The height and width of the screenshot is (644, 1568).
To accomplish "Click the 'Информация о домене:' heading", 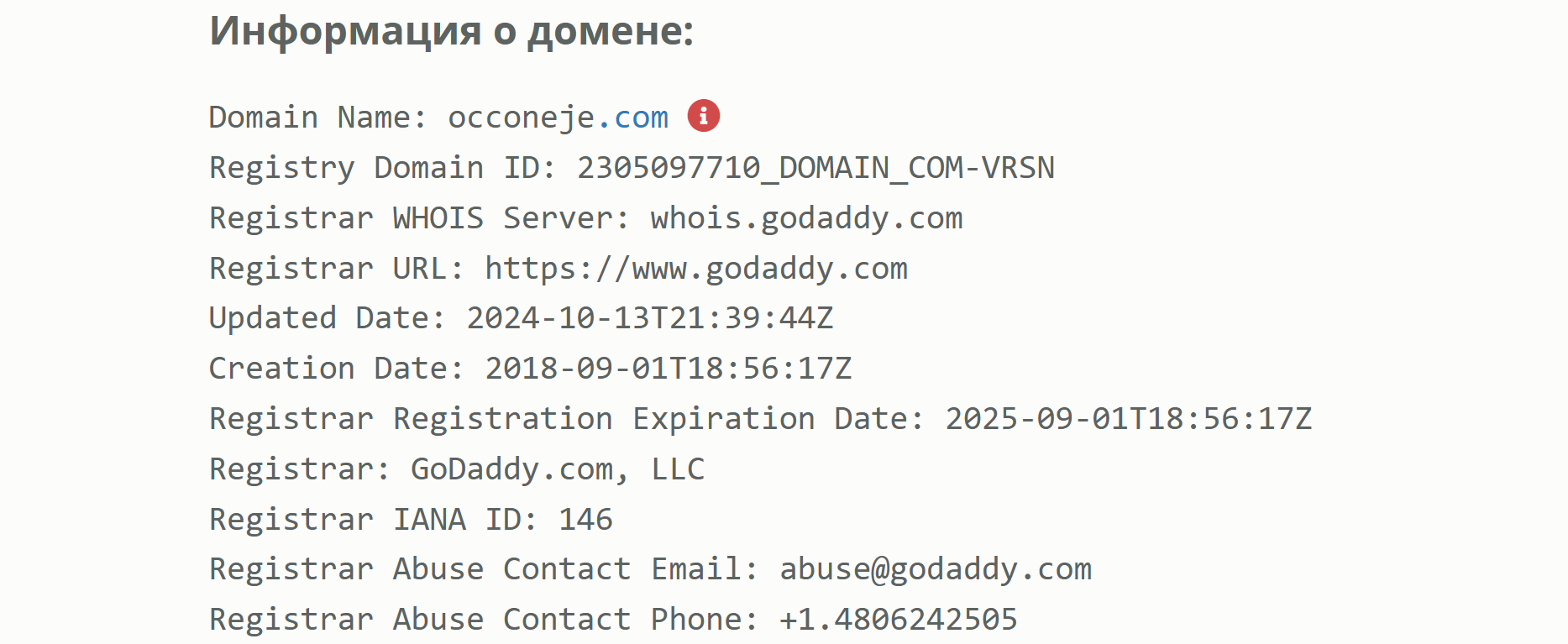I will [x=452, y=31].
